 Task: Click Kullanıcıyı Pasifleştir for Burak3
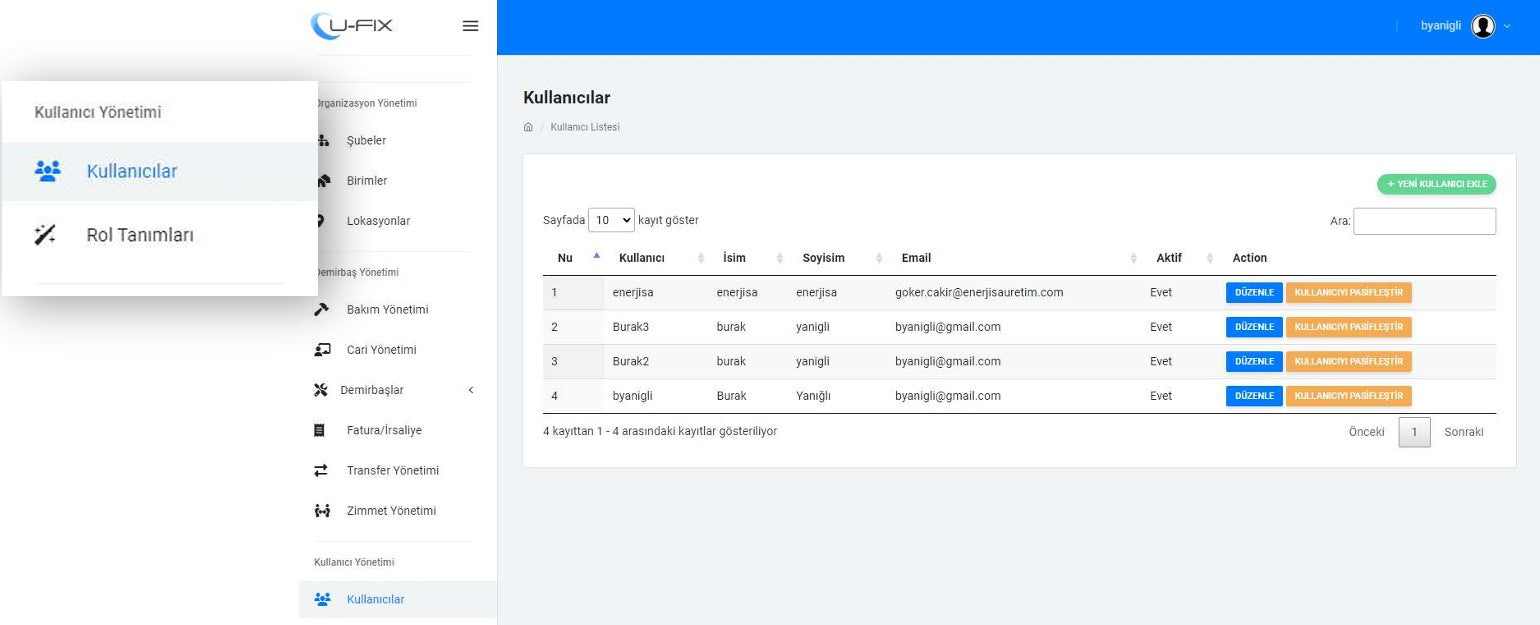click(1348, 327)
